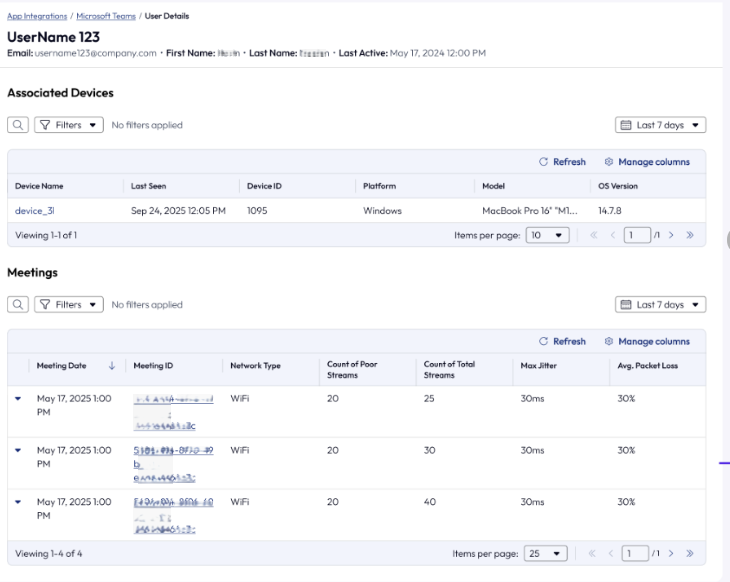Go to next page of Meetings

click(671, 554)
